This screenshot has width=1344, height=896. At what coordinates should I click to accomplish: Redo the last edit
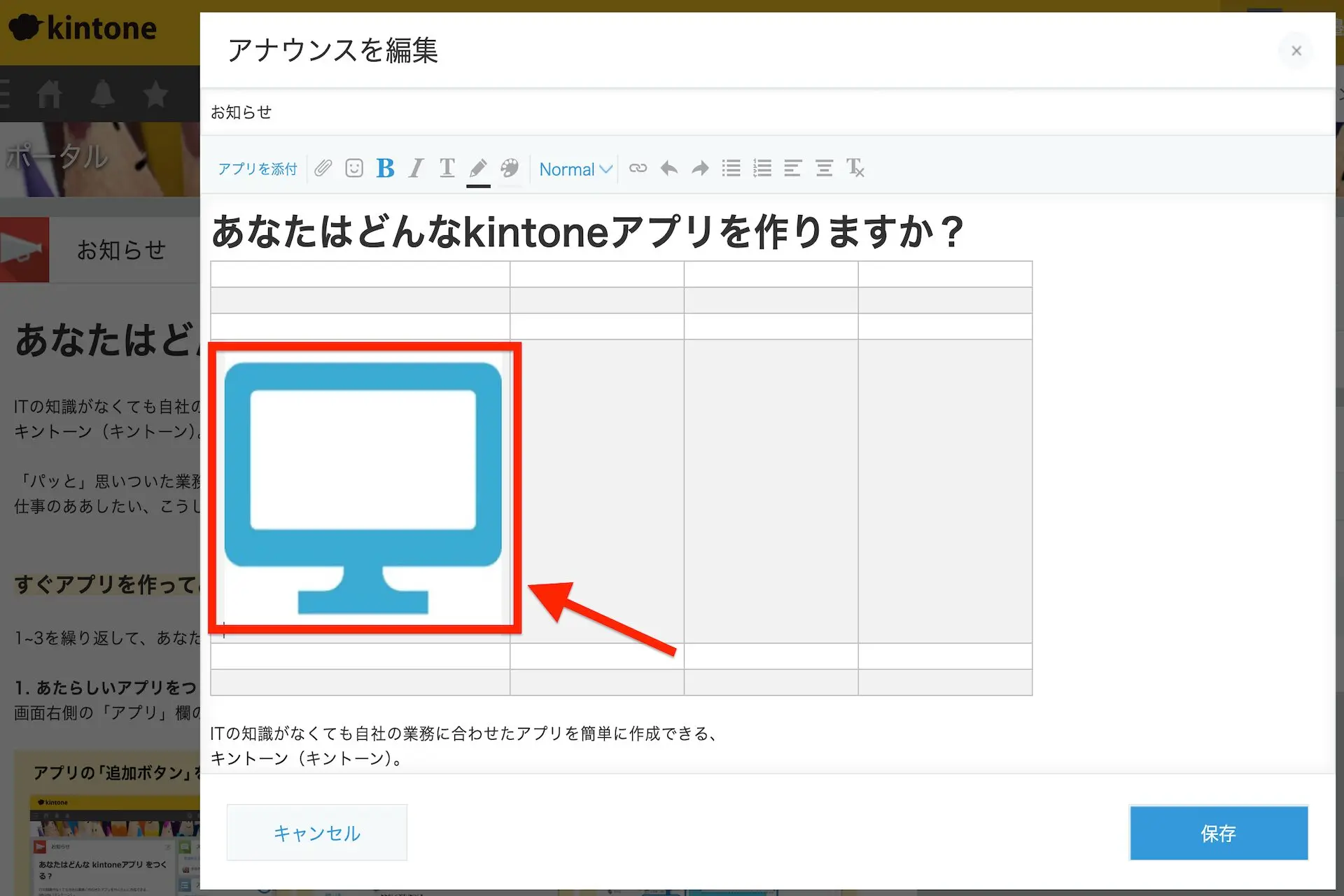click(700, 168)
